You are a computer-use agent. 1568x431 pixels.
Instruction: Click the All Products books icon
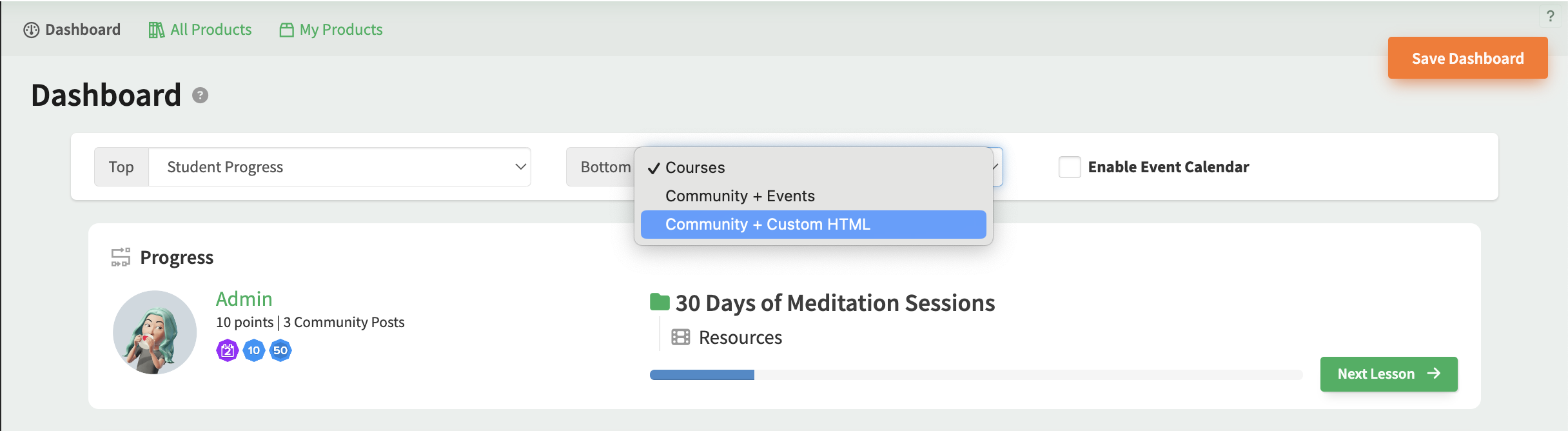[156, 30]
